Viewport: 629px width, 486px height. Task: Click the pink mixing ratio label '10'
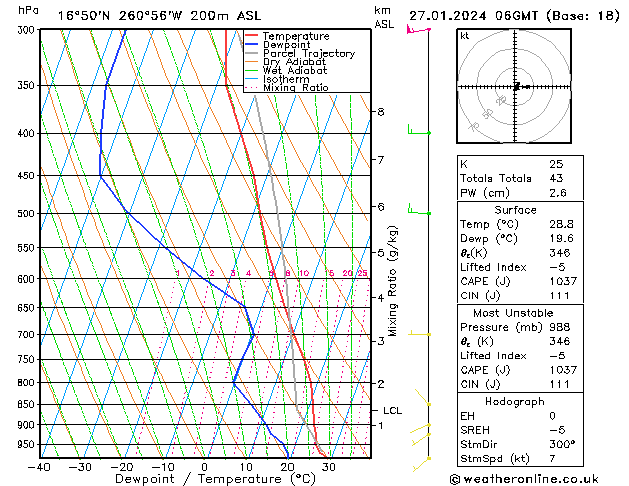304,273
